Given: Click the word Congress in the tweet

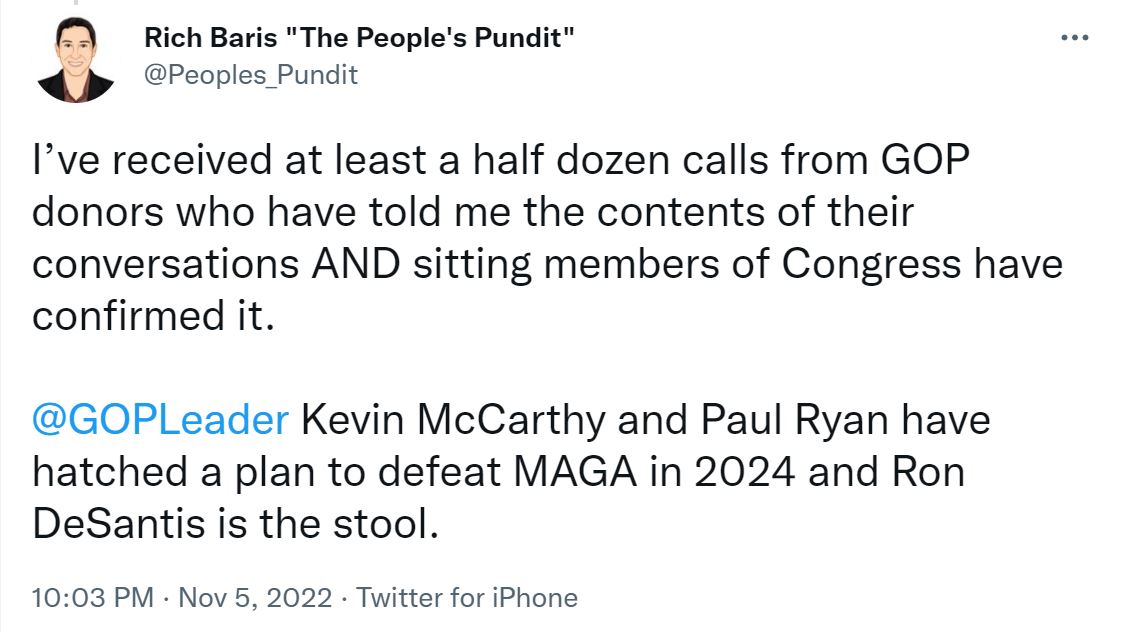Looking at the screenshot, I should (871, 264).
